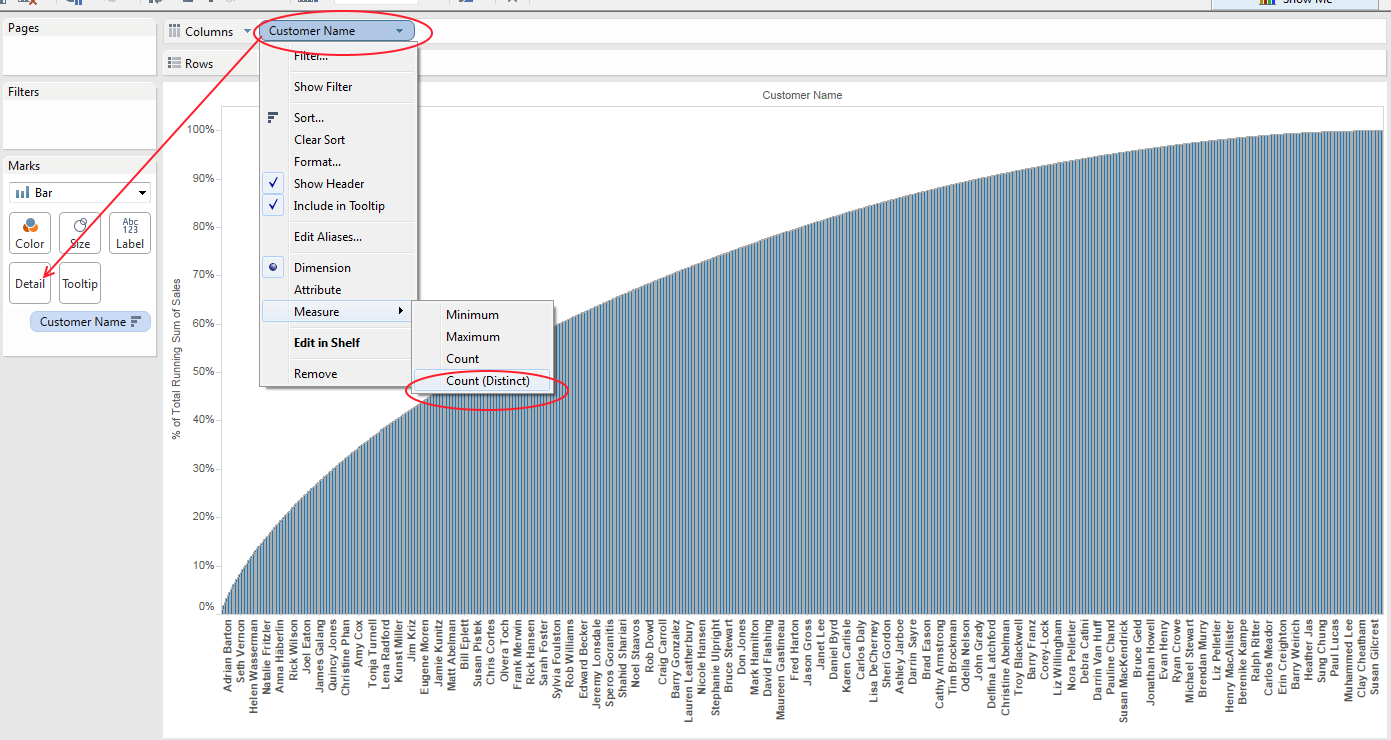1391x740 pixels.
Task: Open the Label marks card
Action: 130,232
